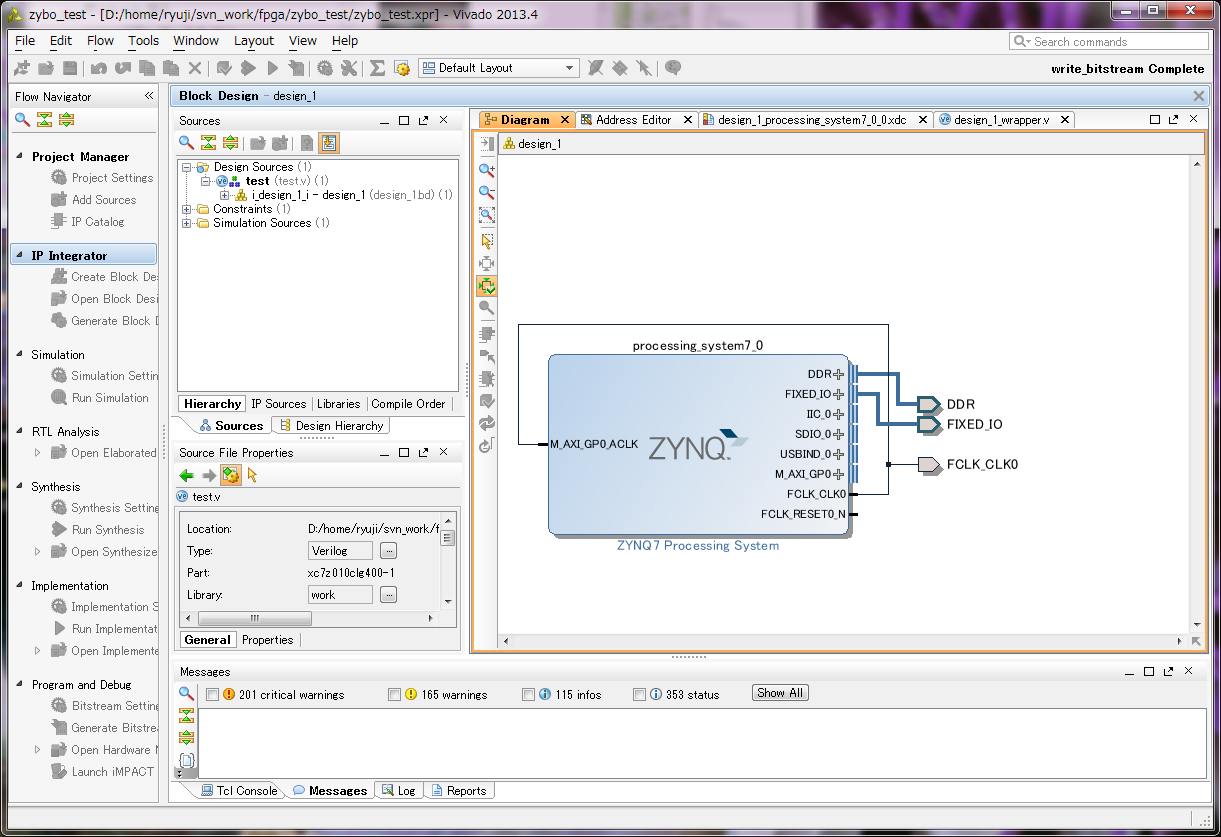
Task: Click the delete X icon in main toolbar
Action: tap(195, 68)
